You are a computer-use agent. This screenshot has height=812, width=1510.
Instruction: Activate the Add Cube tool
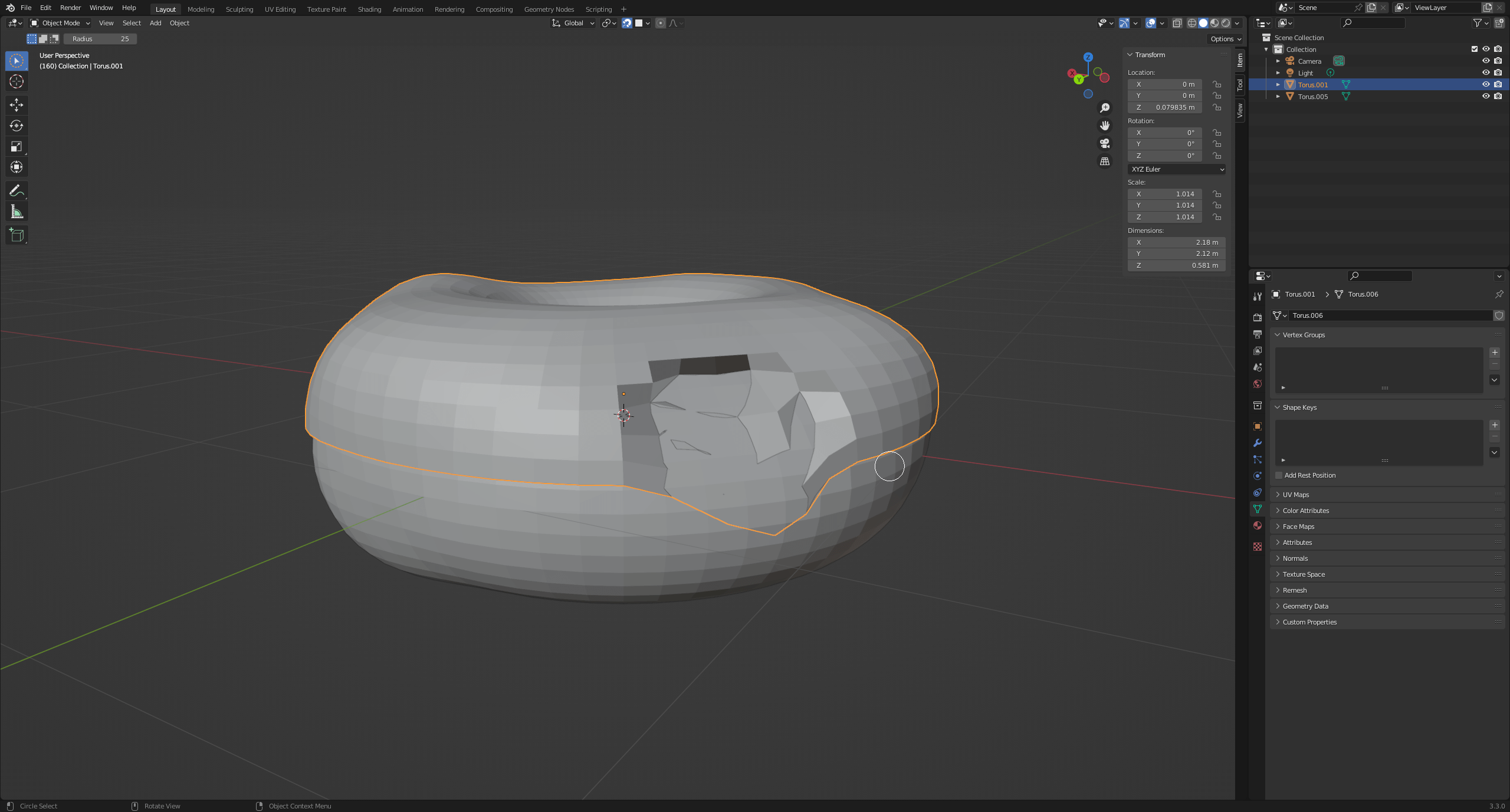17,235
